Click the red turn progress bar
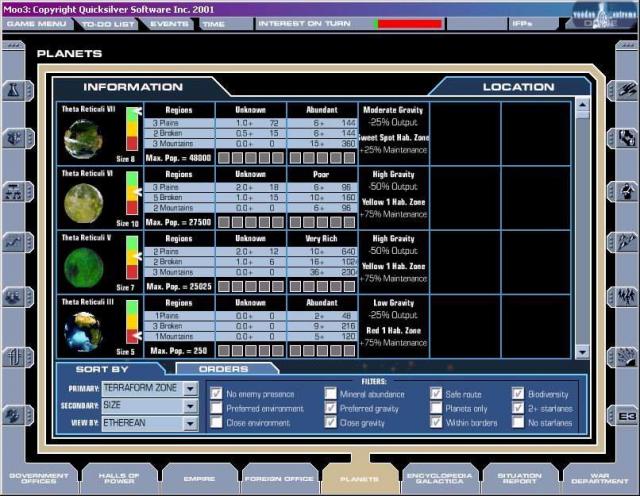 [408, 24]
